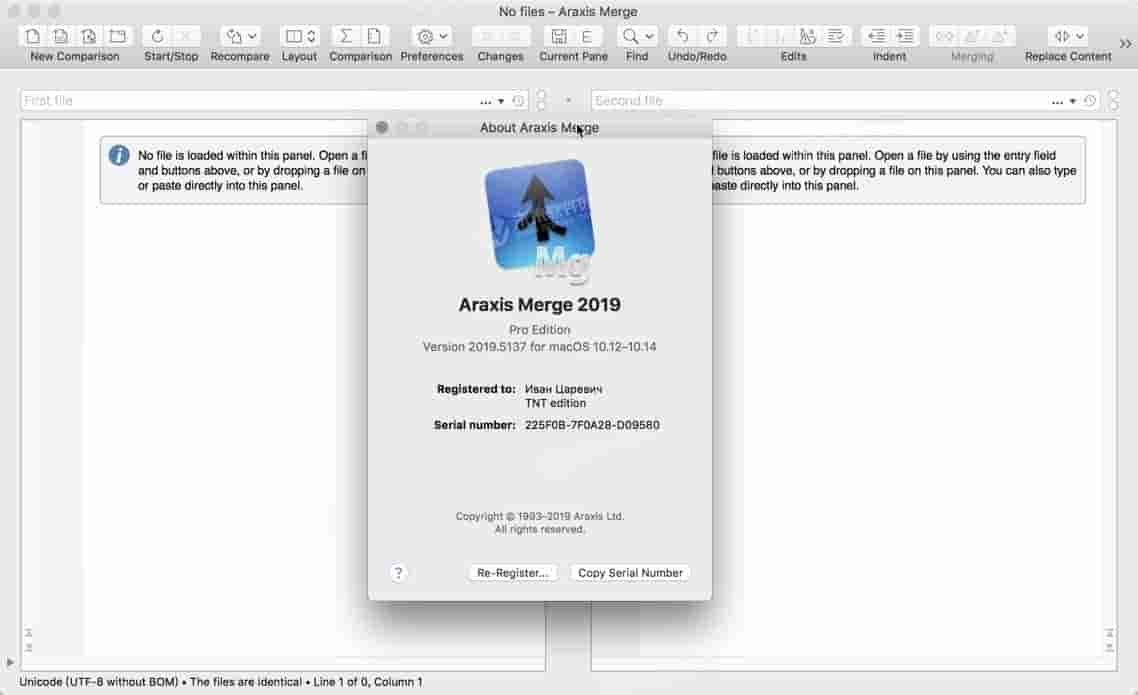Click the info icon in left pane notice

coord(119,155)
